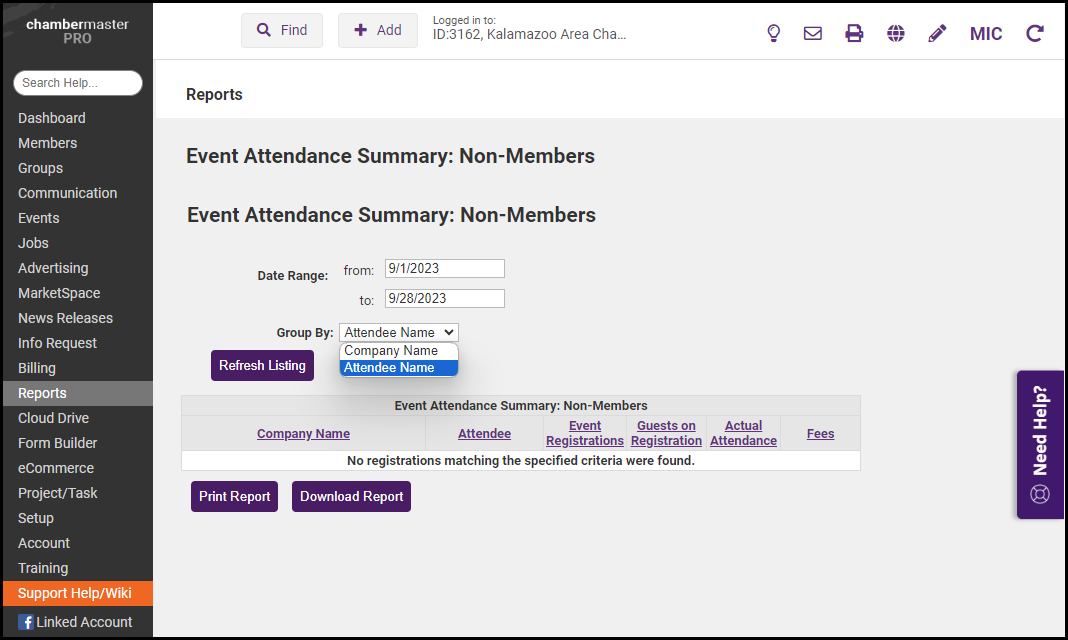This screenshot has width=1068, height=640.
Task: Click the from date input field
Action: (x=445, y=268)
